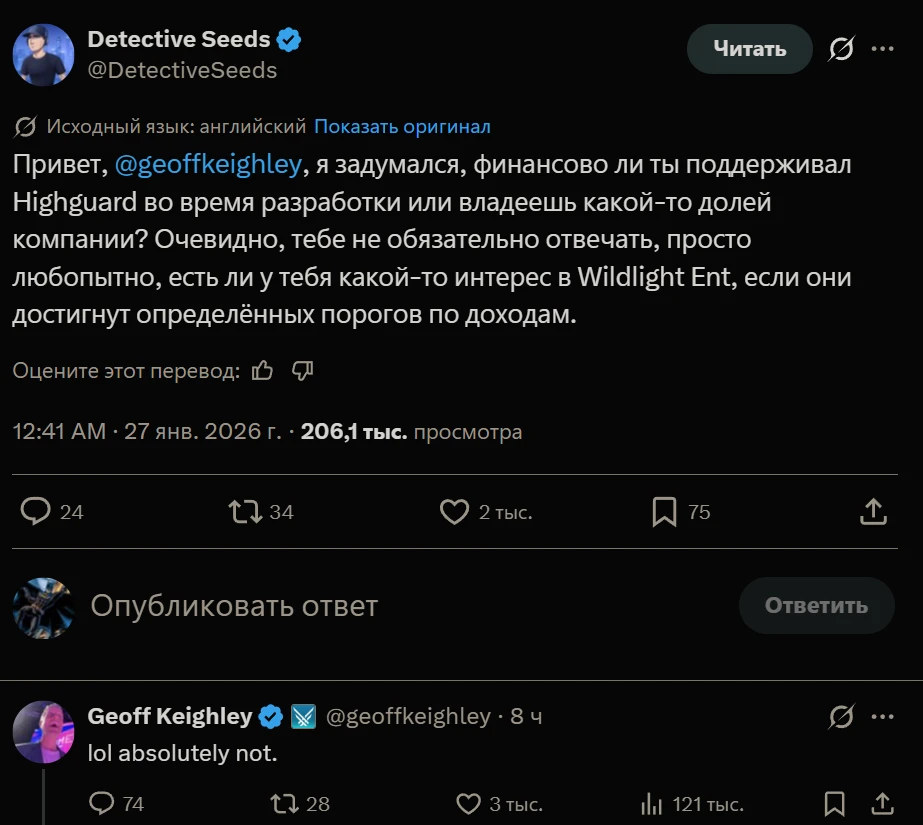Open the three-dot menu on Detective Seeds post
The image size is (923, 825).
coord(882,49)
